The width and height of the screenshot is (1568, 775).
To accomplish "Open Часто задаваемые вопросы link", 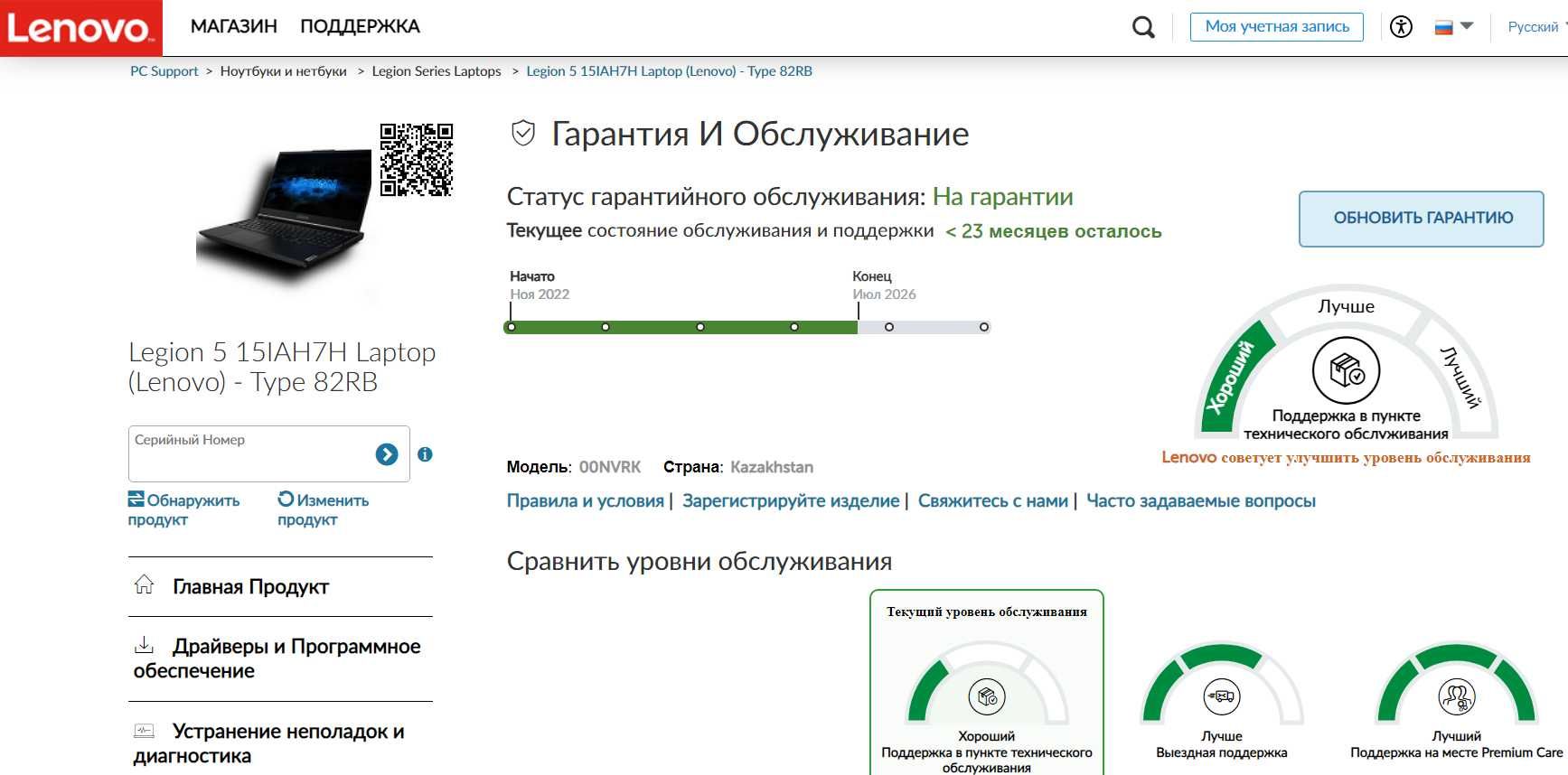I will [1201, 501].
